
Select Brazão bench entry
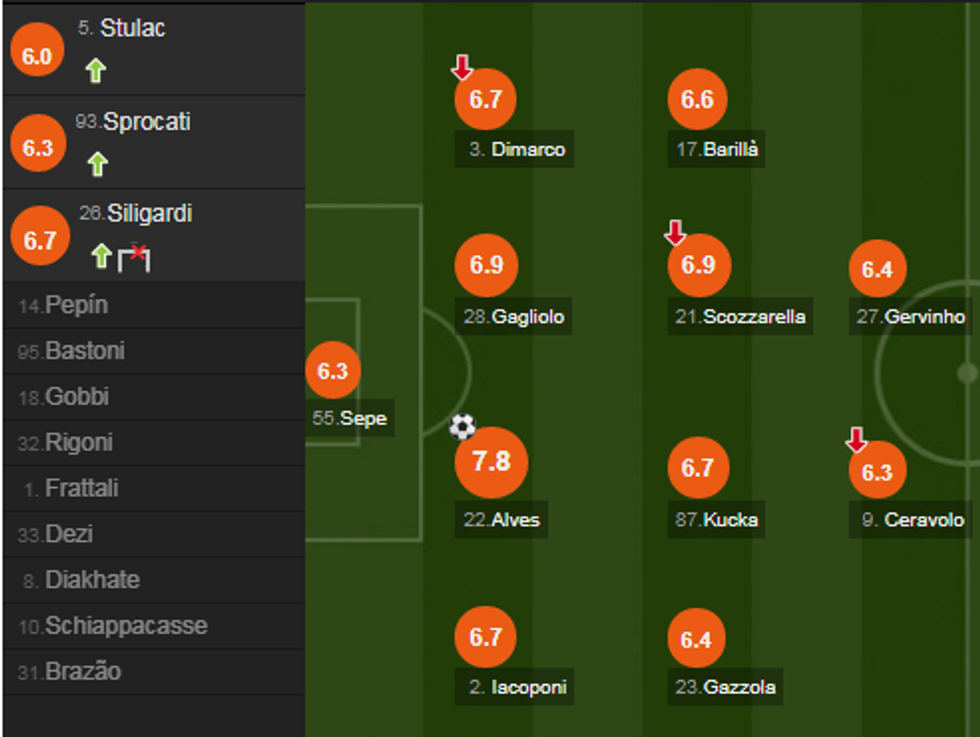coord(83,672)
